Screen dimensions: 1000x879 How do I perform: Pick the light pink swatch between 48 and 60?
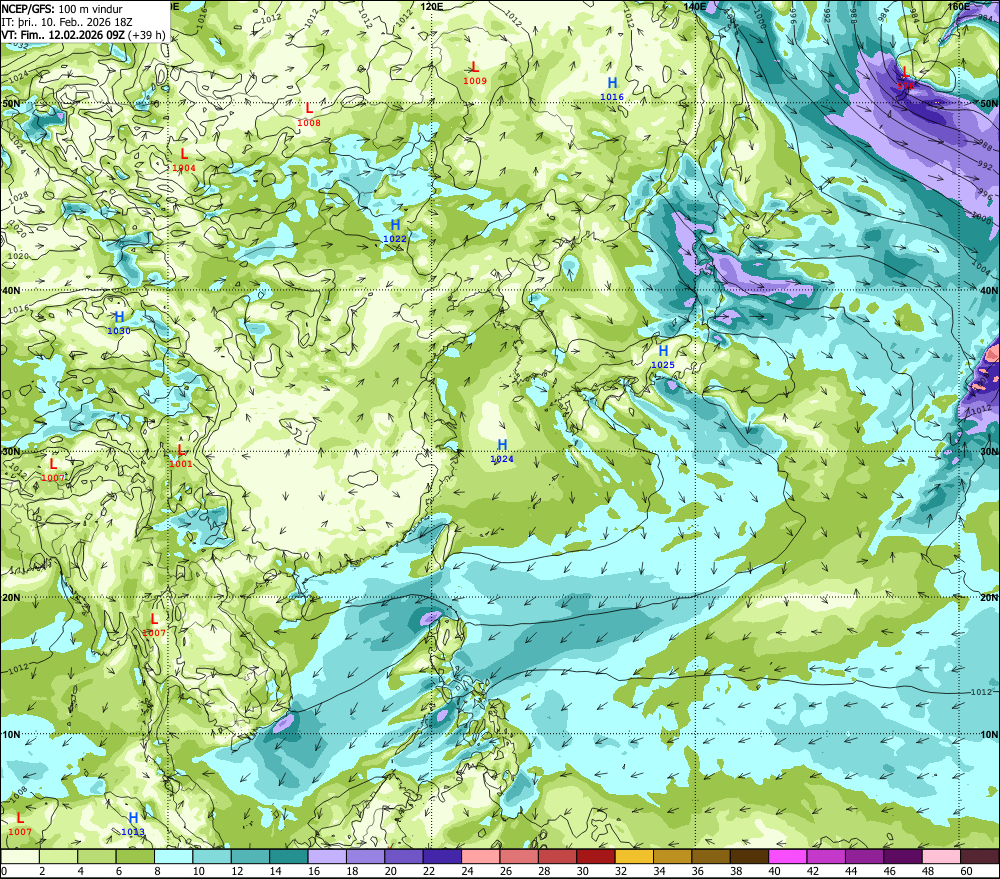(941, 857)
